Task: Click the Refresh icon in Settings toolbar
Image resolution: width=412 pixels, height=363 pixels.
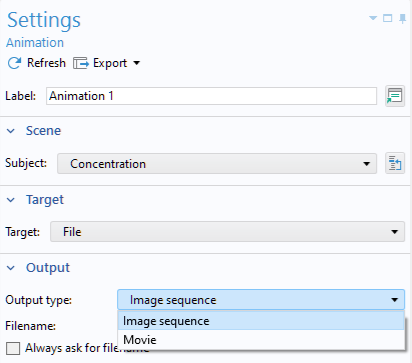Action: (14, 63)
